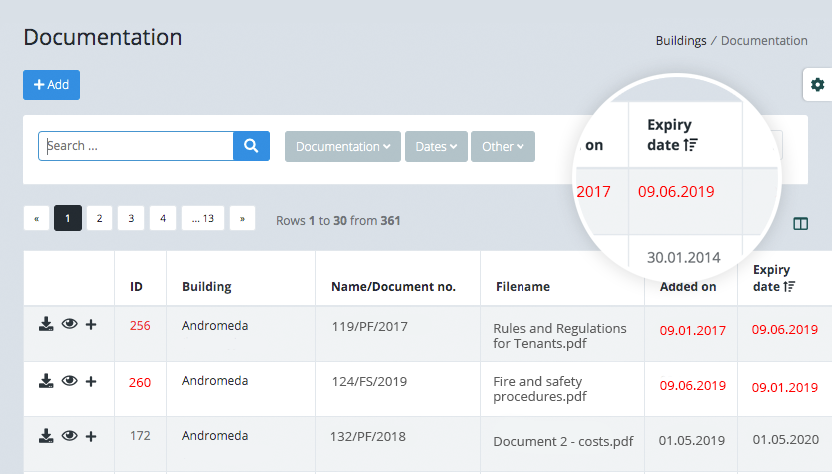Click expiry date 01.05.2020

pos(786,439)
